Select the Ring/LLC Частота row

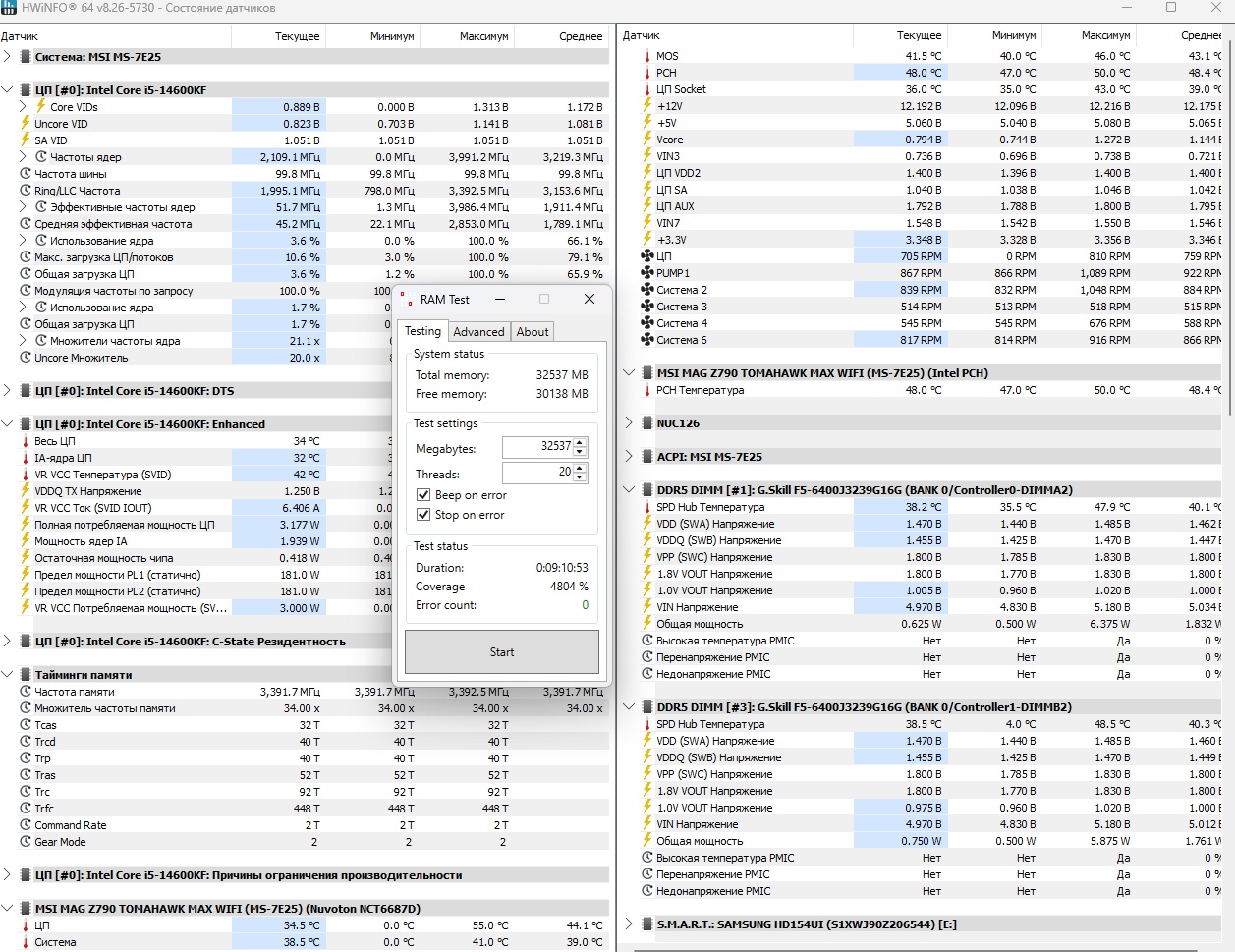click(x=305, y=191)
